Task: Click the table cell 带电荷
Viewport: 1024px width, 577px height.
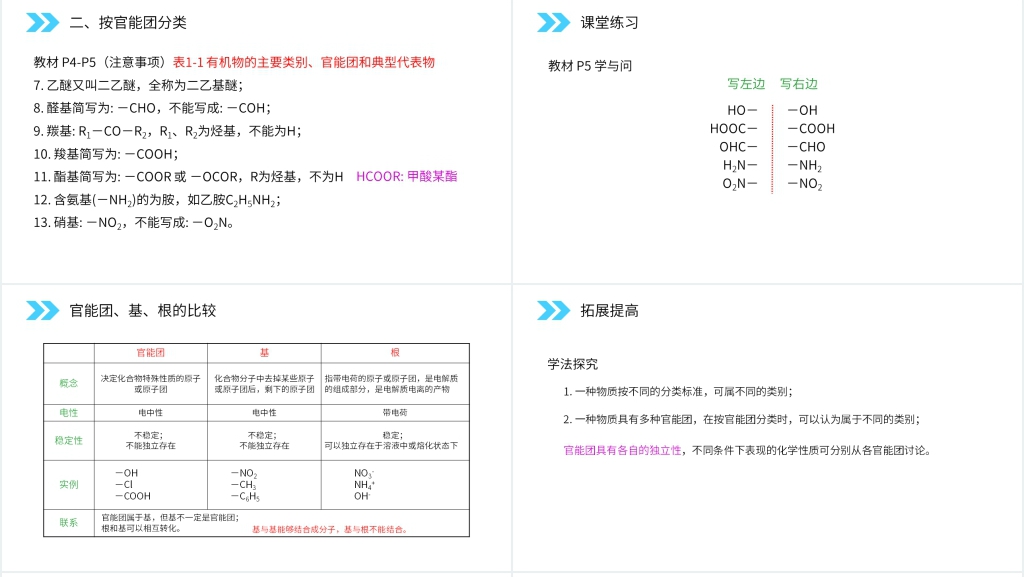Action: [395, 413]
